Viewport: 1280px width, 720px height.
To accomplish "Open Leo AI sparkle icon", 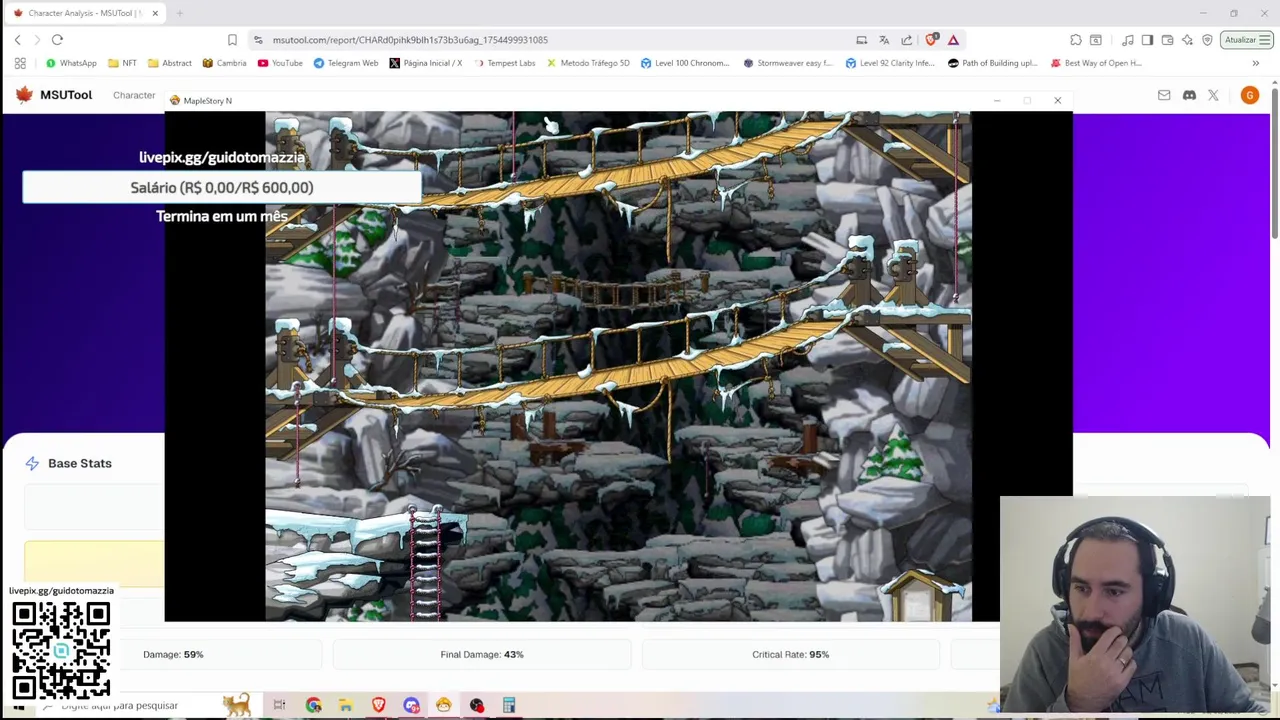I will click(x=1187, y=40).
